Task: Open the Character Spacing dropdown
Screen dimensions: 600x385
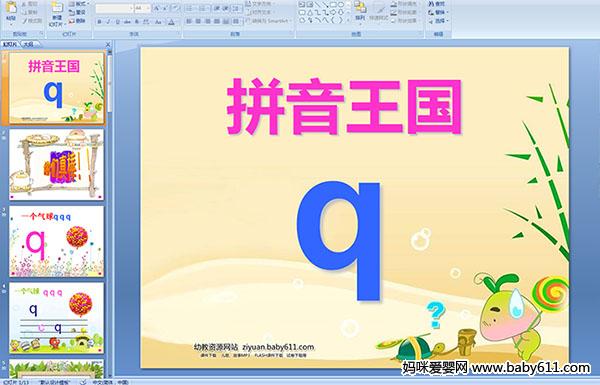Action: coord(147,22)
